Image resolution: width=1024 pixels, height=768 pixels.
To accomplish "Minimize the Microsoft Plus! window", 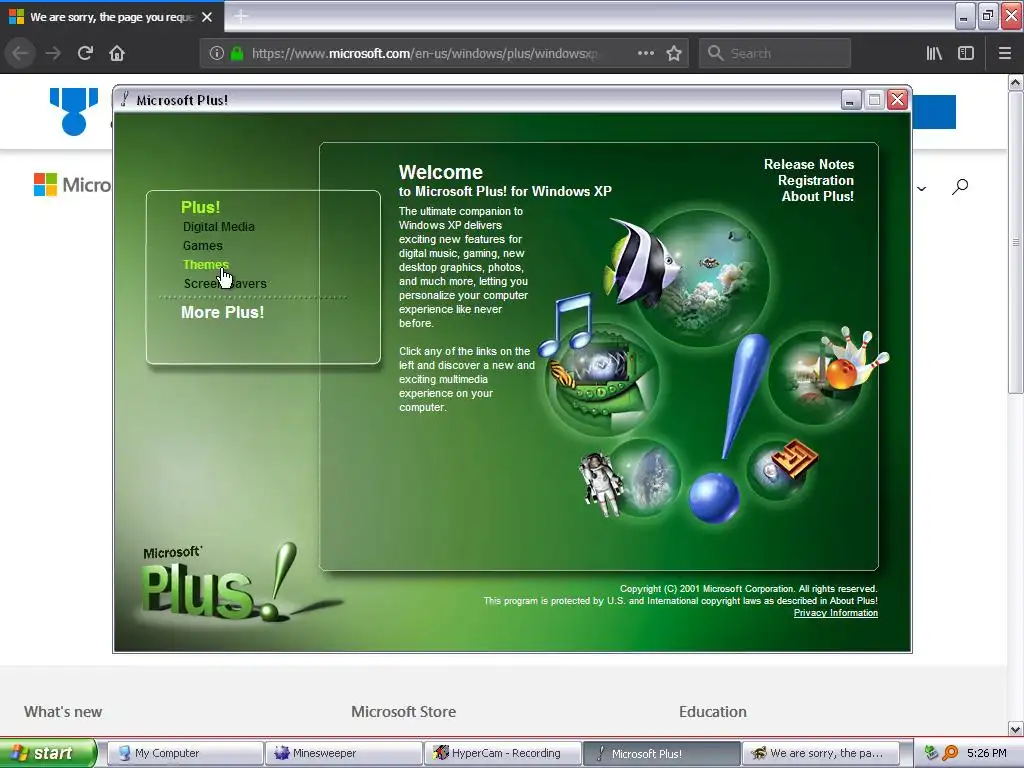I will click(x=850, y=100).
